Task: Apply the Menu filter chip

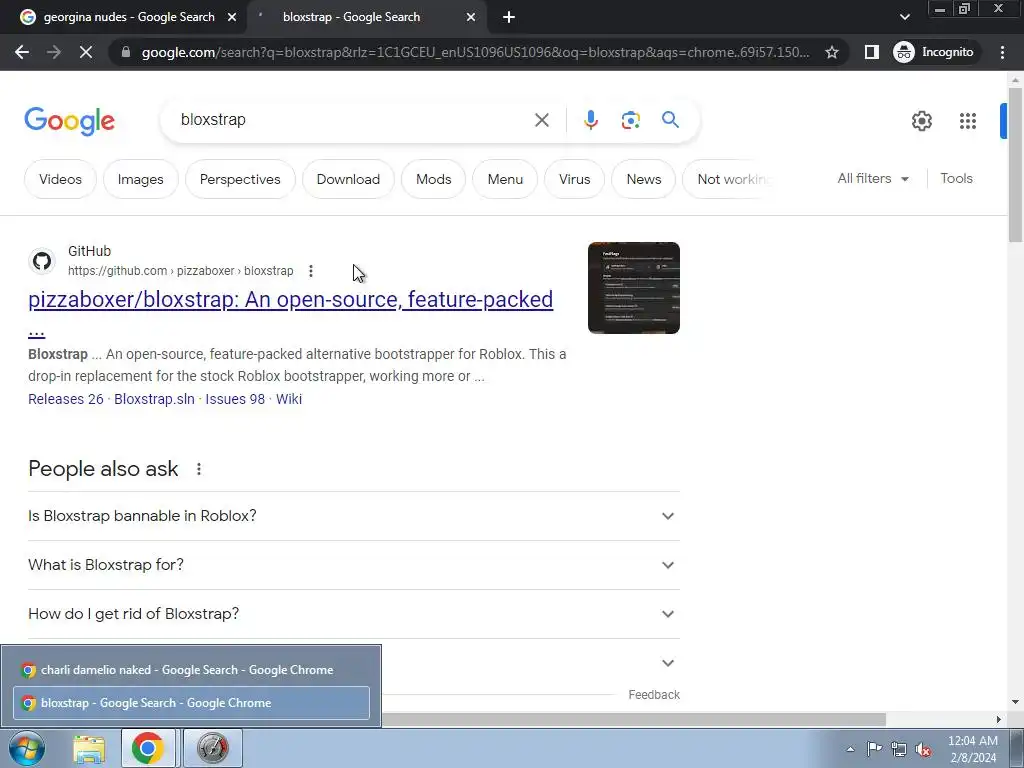Action: point(505,179)
